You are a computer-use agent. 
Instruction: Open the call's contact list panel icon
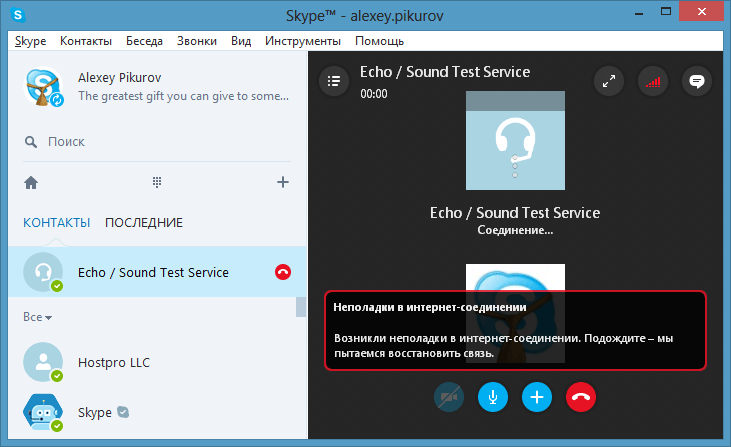334,82
